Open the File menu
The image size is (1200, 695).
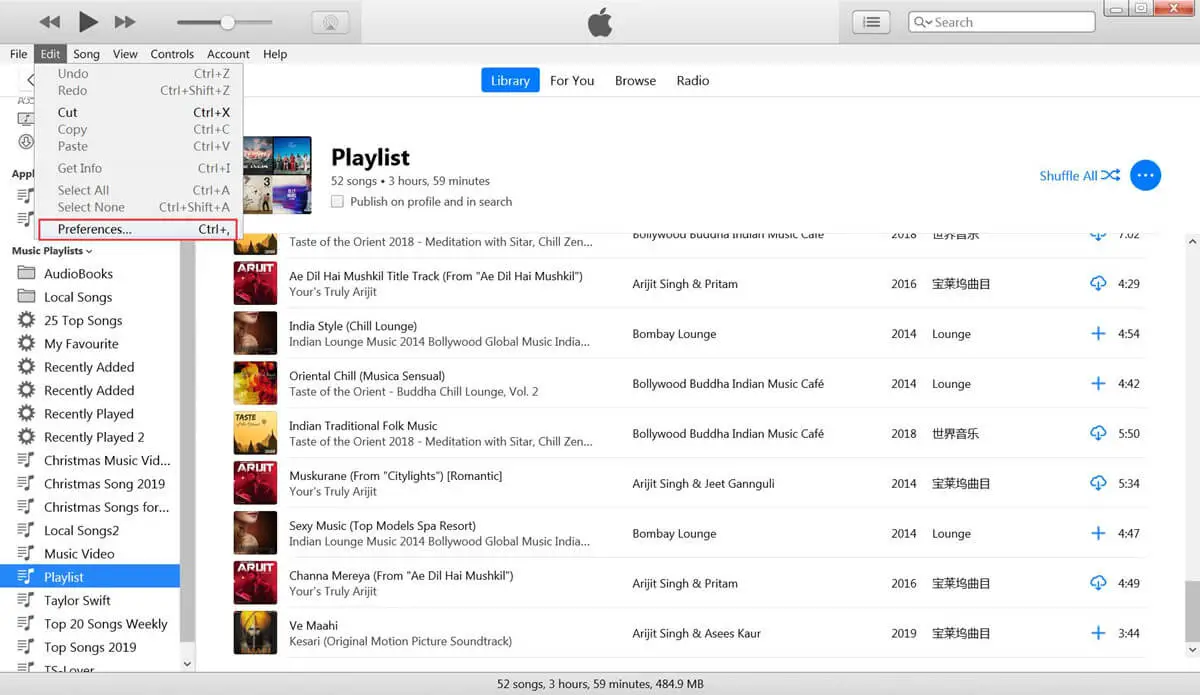click(19, 54)
